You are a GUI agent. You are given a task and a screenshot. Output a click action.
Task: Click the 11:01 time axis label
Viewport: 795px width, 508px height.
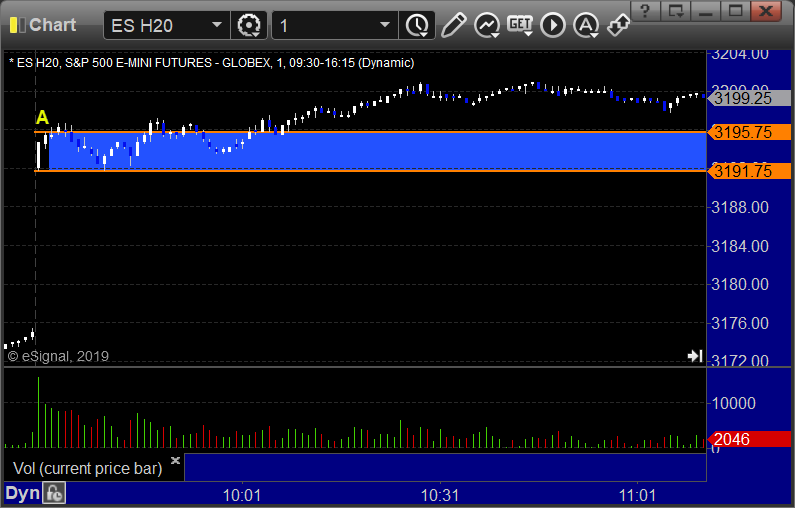[637, 495]
